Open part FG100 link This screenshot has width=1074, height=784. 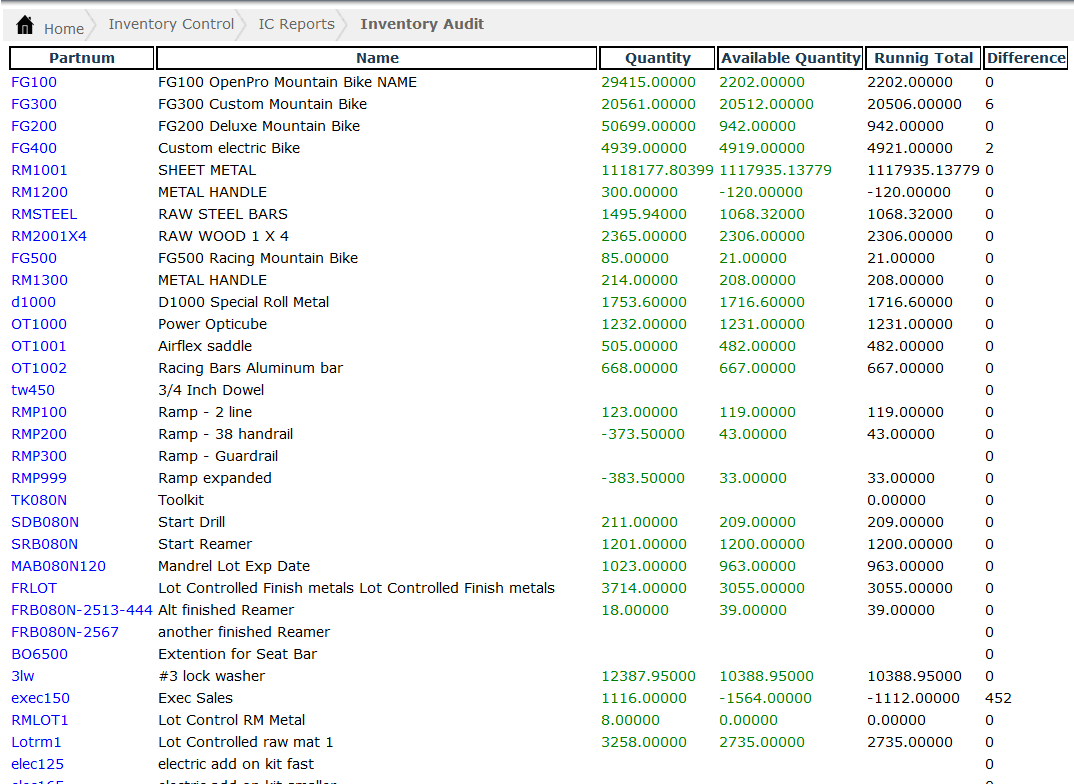click(x=34, y=82)
